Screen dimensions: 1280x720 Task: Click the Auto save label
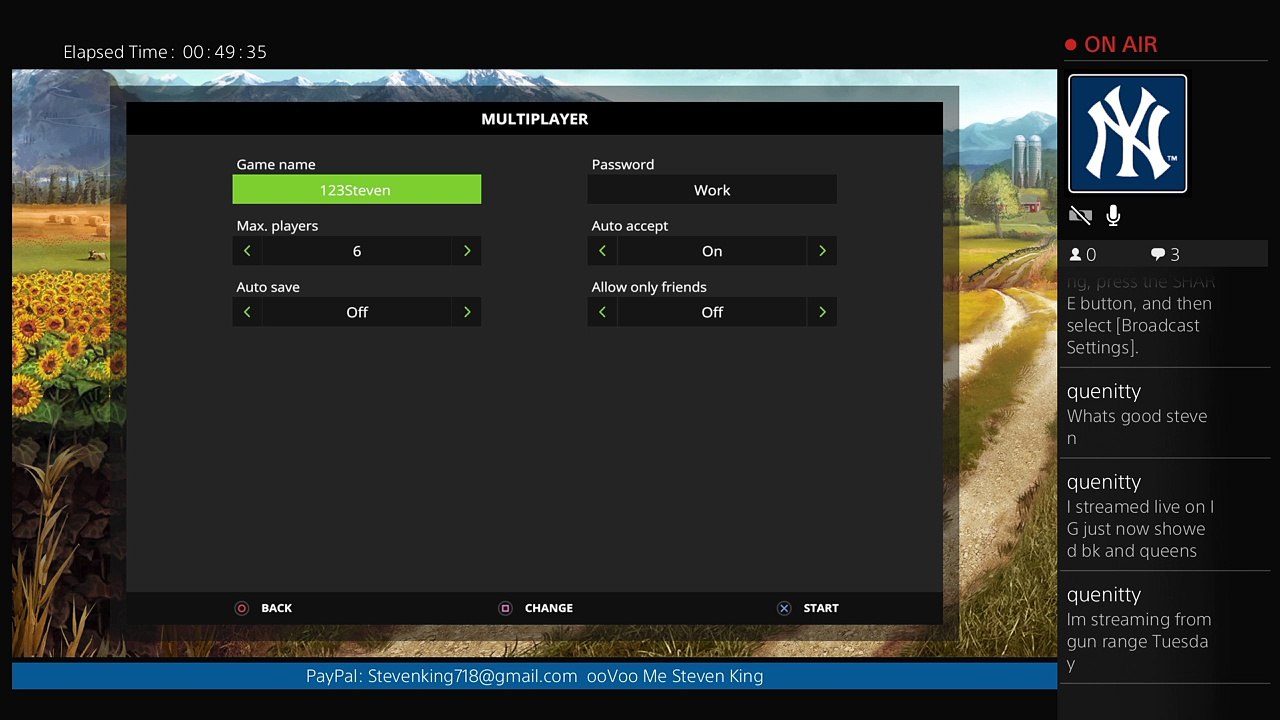pos(268,287)
